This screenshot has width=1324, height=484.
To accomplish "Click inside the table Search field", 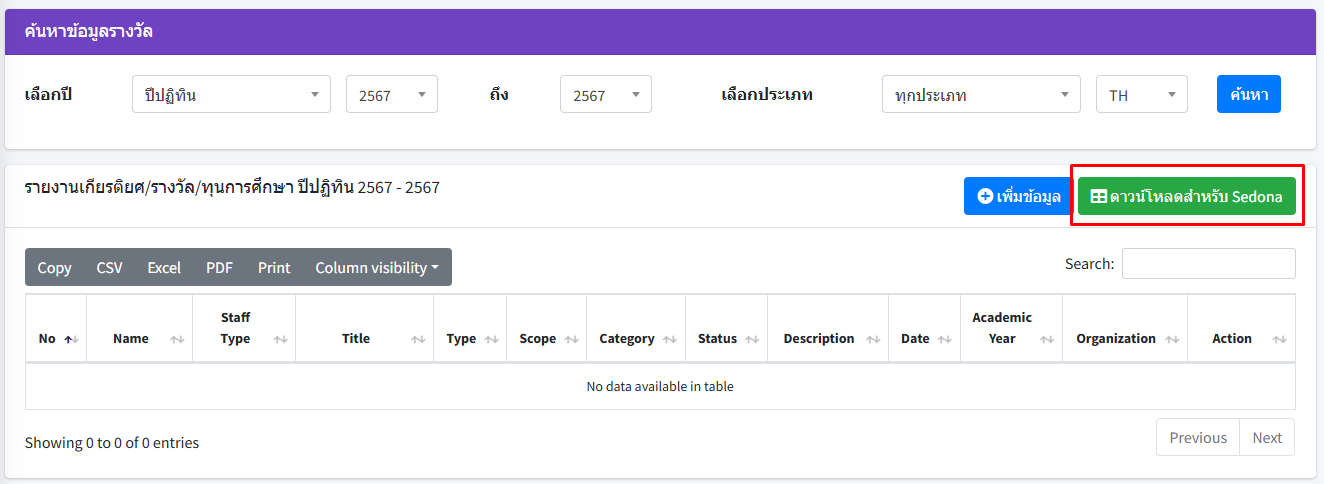I will [1208, 264].
